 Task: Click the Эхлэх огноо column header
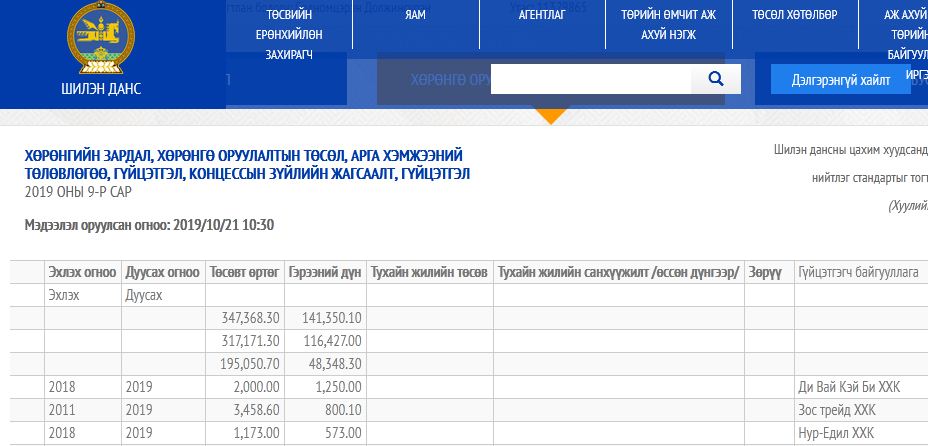(83, 273)
